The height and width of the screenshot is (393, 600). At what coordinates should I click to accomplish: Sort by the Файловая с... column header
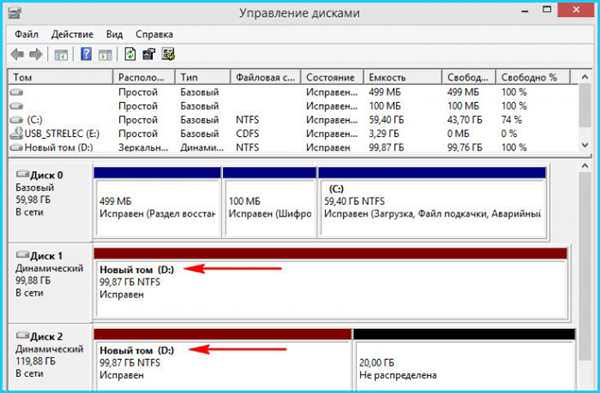pyautogui.click(x=266, y=77)
